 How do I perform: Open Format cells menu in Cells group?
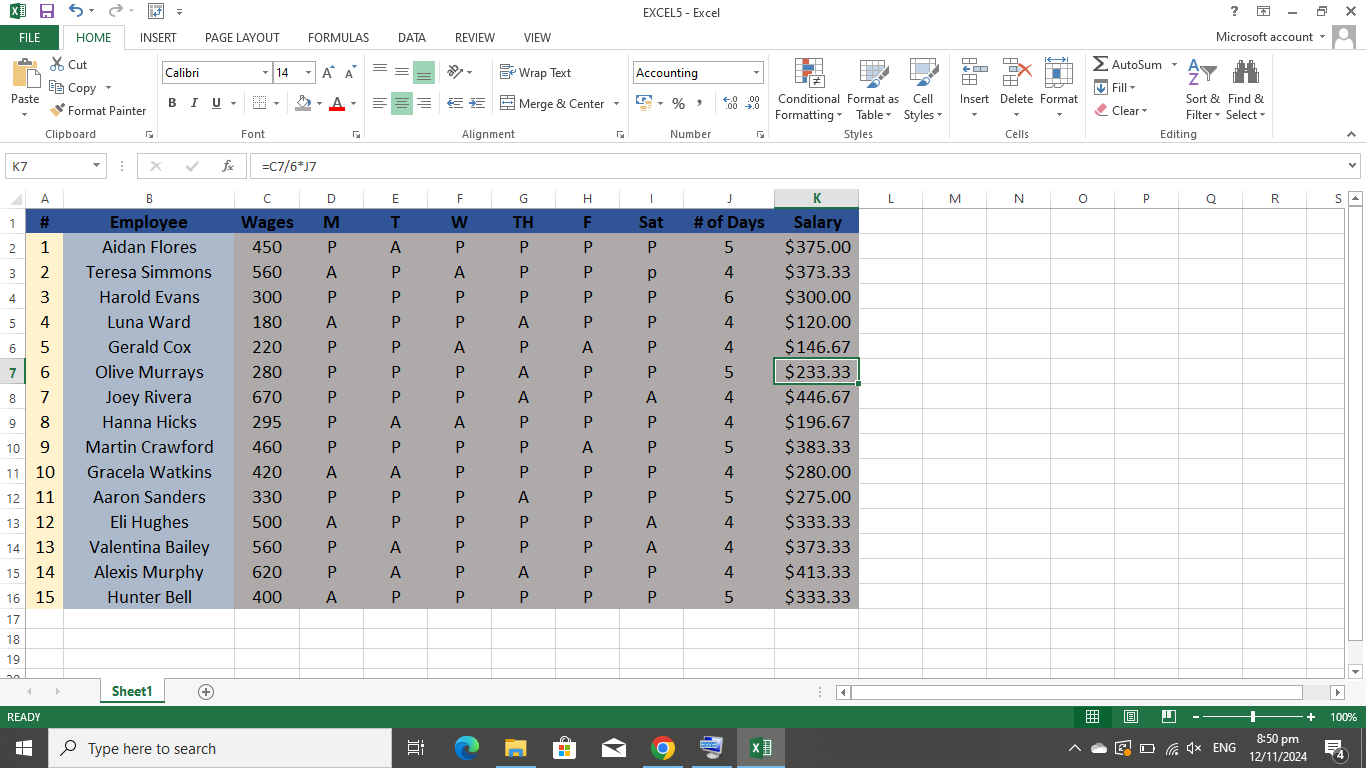(x=1058, y=89)
